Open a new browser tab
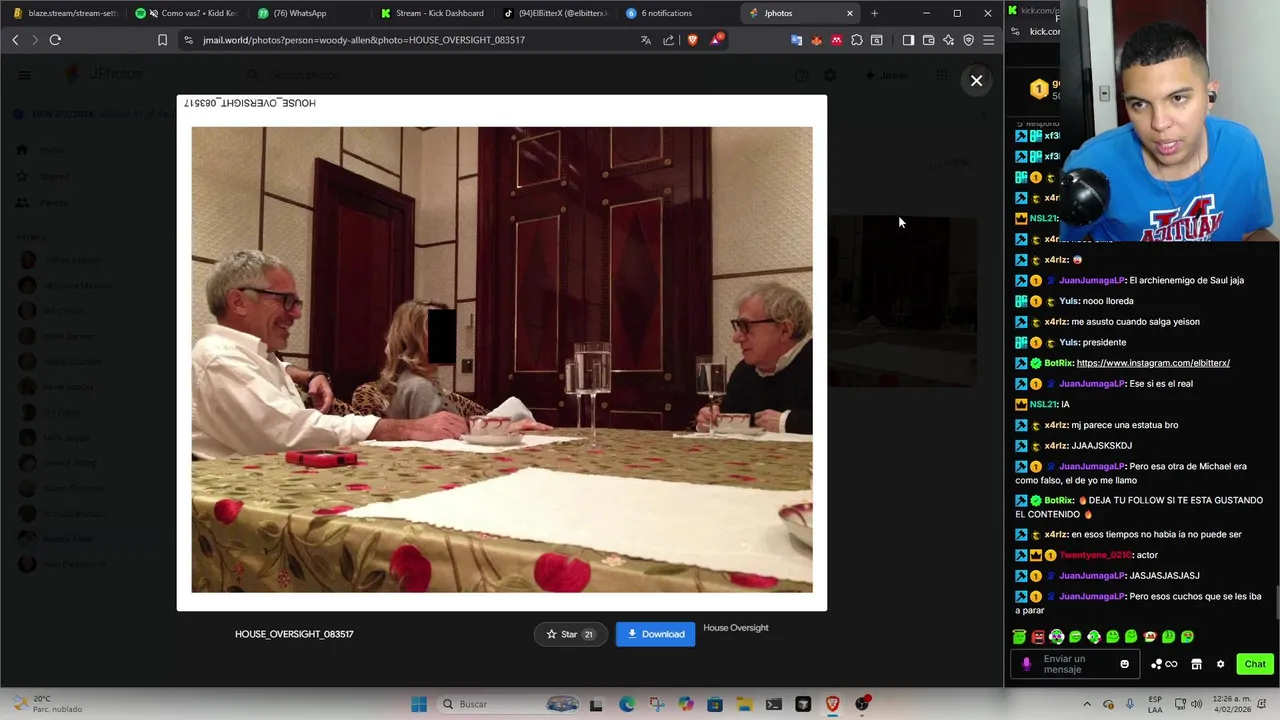Screen dimensions: 1280x720 coord(874,13)
